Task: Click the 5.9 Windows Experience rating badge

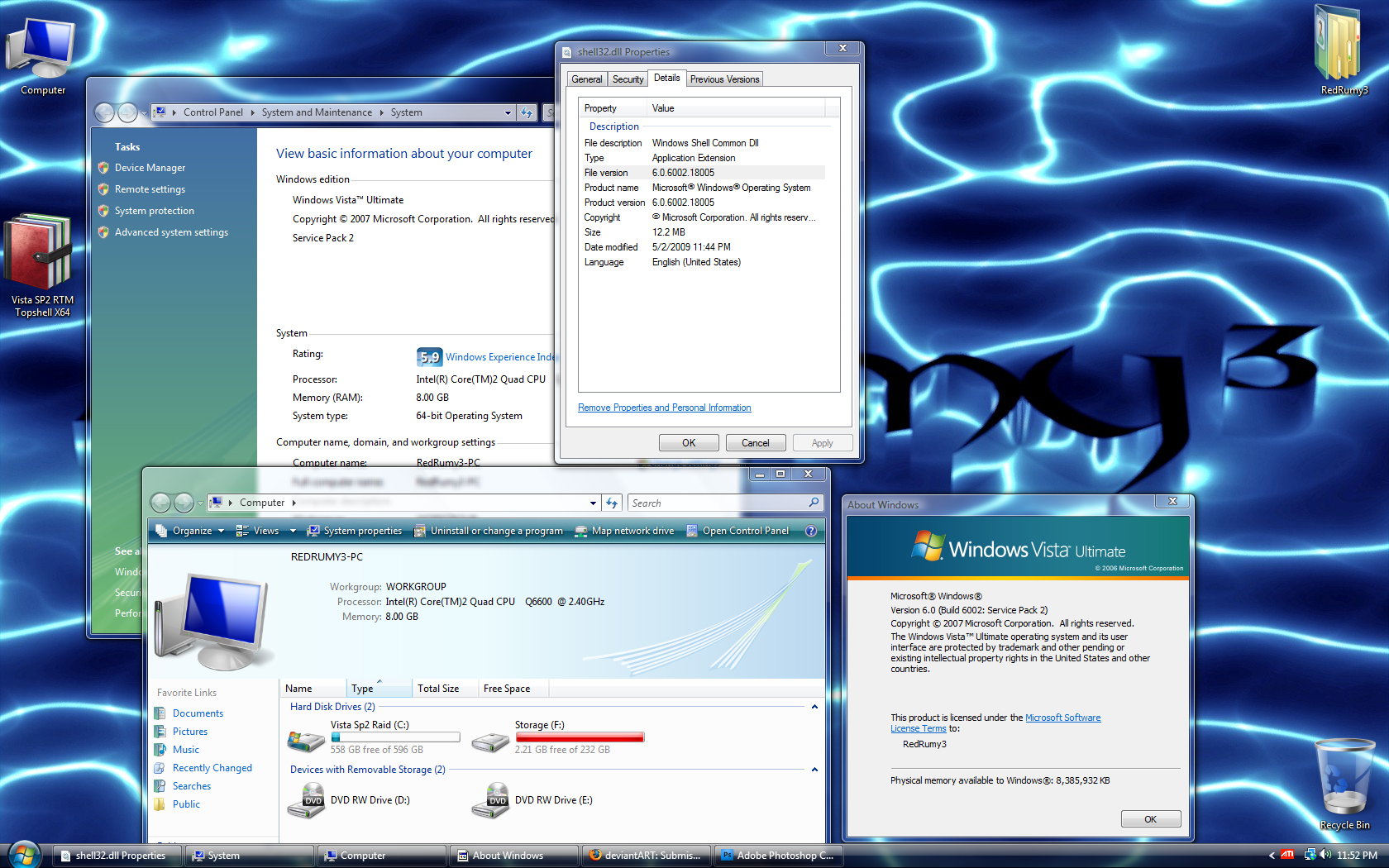Action: (x=429, y=357)
